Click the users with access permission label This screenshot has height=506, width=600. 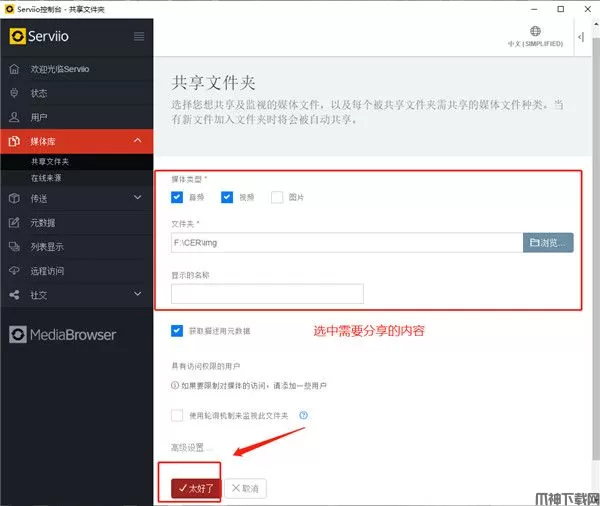pos(205,366)
